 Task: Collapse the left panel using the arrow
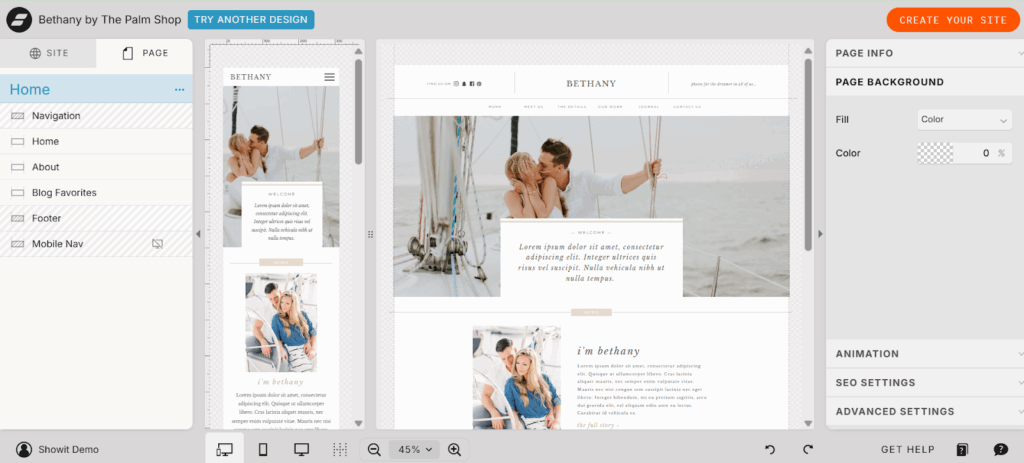coord(198,234)
